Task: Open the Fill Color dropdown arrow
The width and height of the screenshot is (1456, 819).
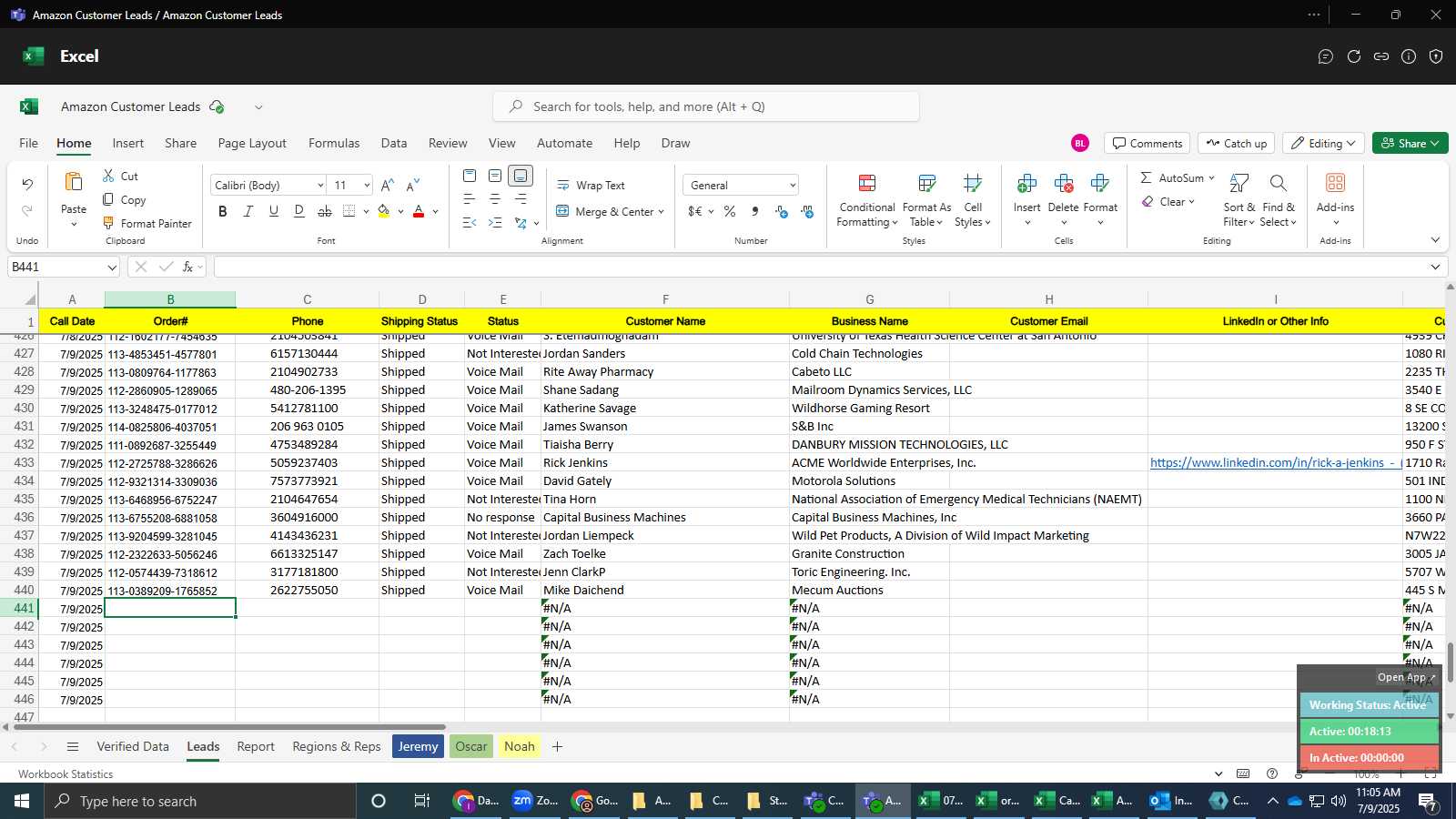Action: tap(400, 211)
